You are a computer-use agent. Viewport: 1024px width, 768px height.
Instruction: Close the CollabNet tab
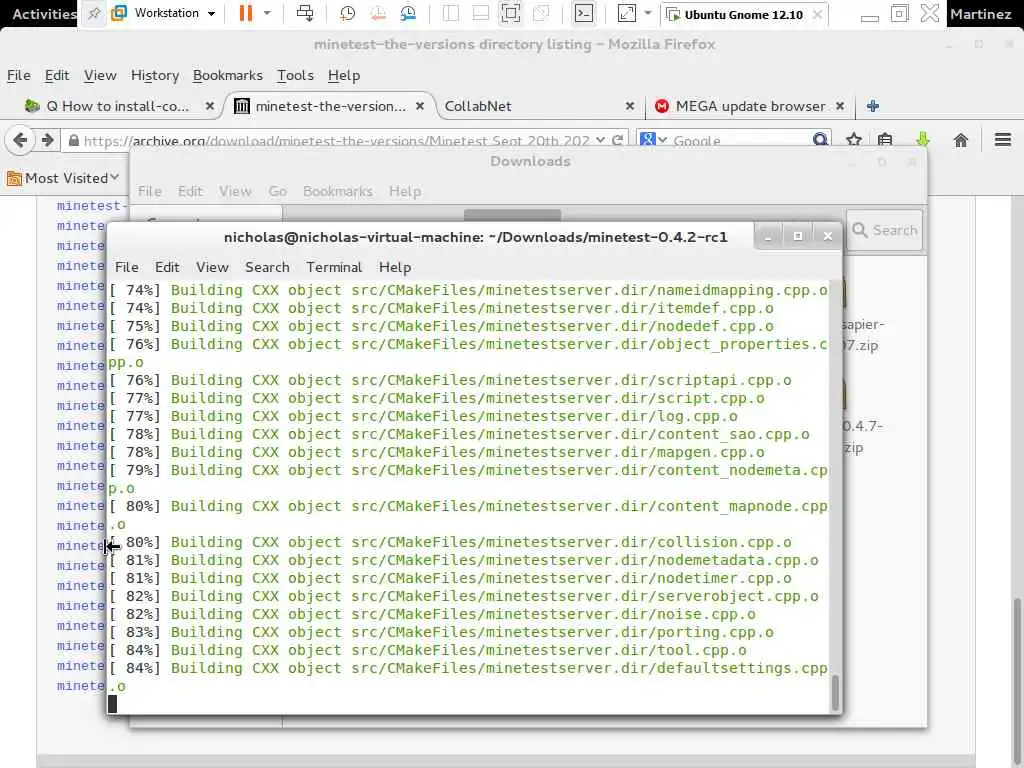630,106
